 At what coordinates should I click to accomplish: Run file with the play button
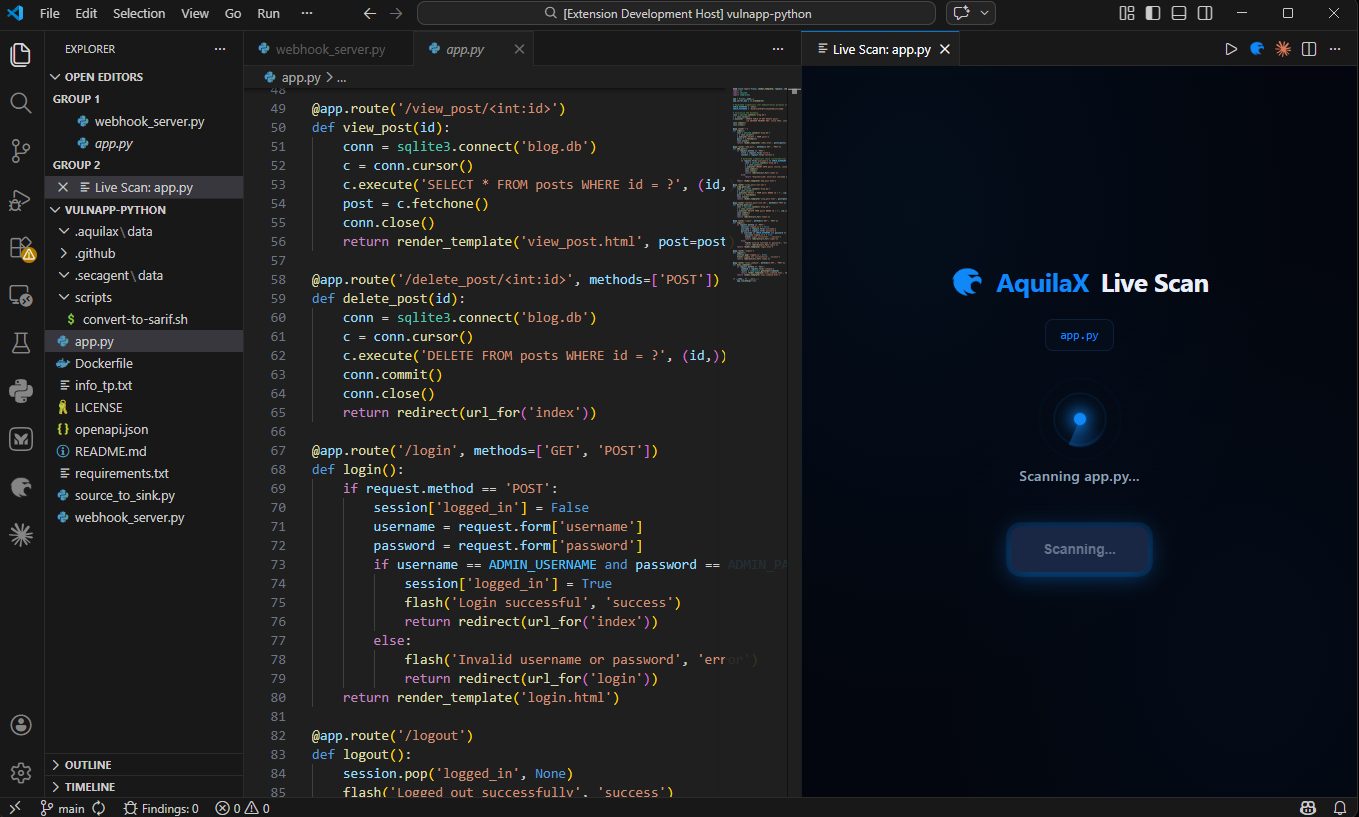click(1231, 49)
